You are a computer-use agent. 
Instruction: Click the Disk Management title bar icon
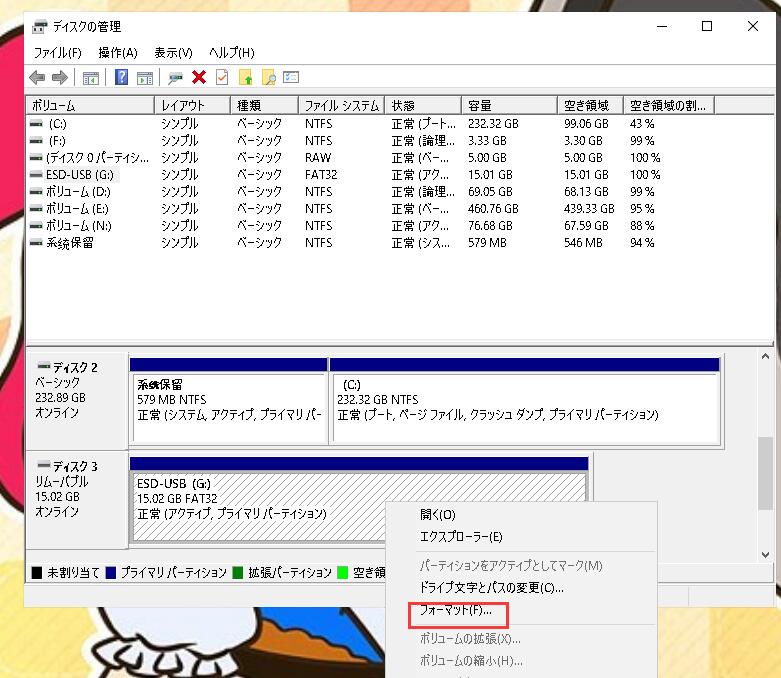40,26
